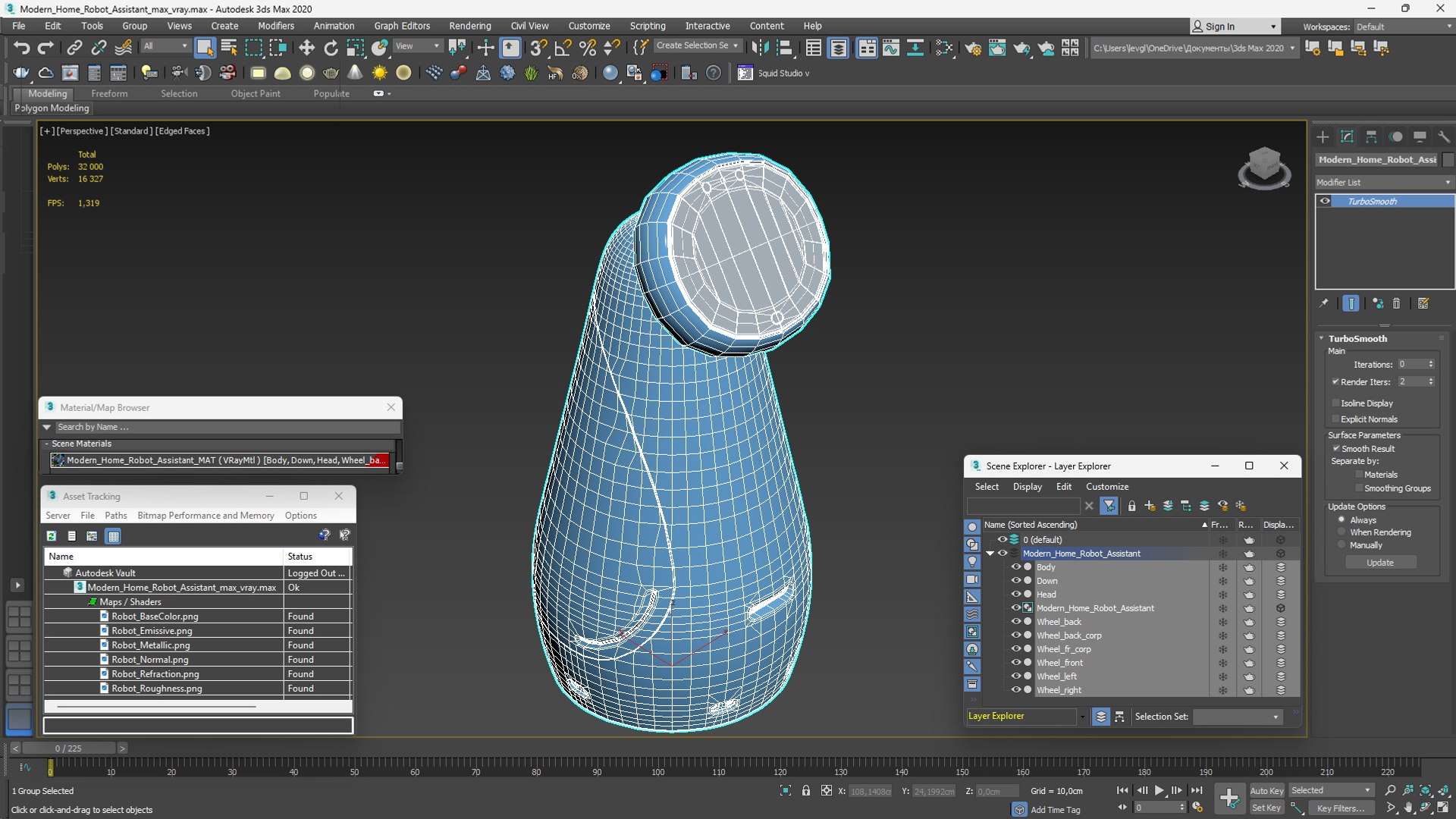
Task: Click the Play Animation button
Action: (x=1159, y=790)
